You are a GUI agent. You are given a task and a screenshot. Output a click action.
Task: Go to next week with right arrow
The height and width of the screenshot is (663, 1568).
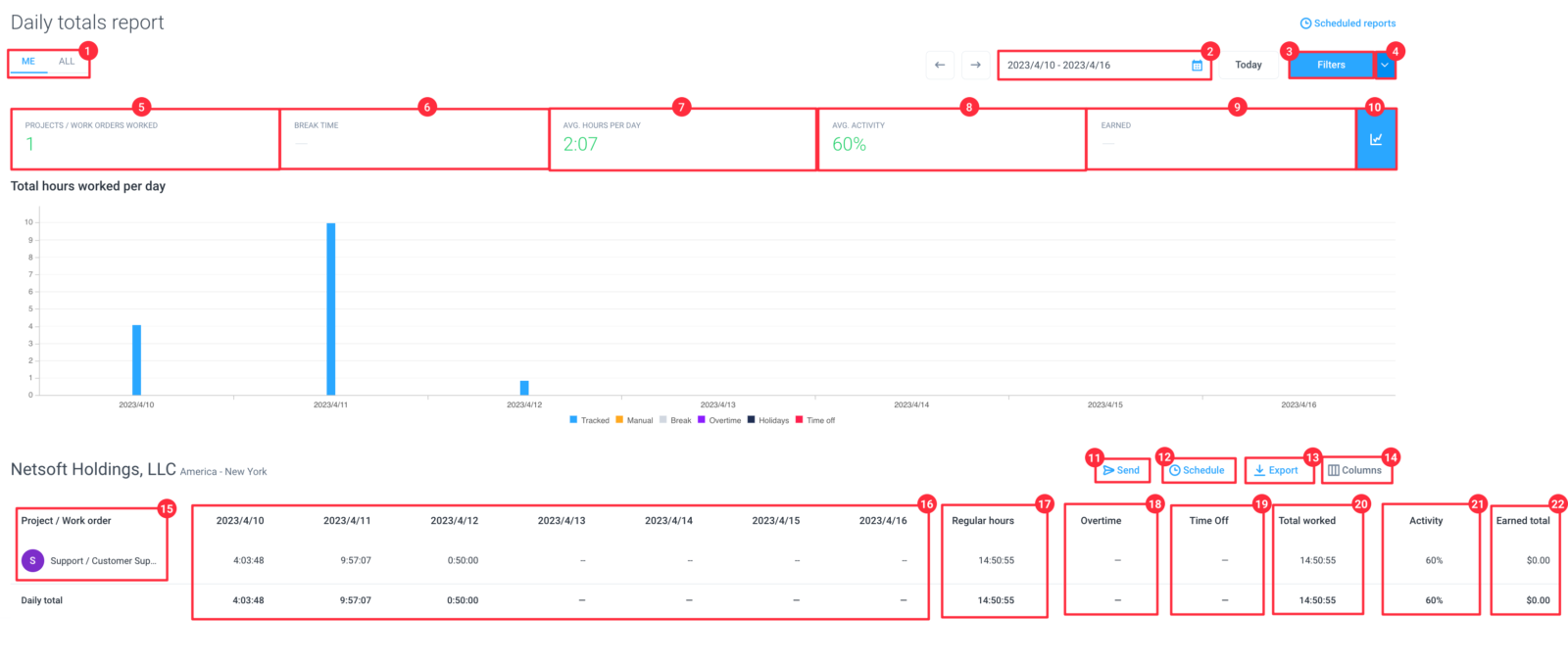point(975,65)
